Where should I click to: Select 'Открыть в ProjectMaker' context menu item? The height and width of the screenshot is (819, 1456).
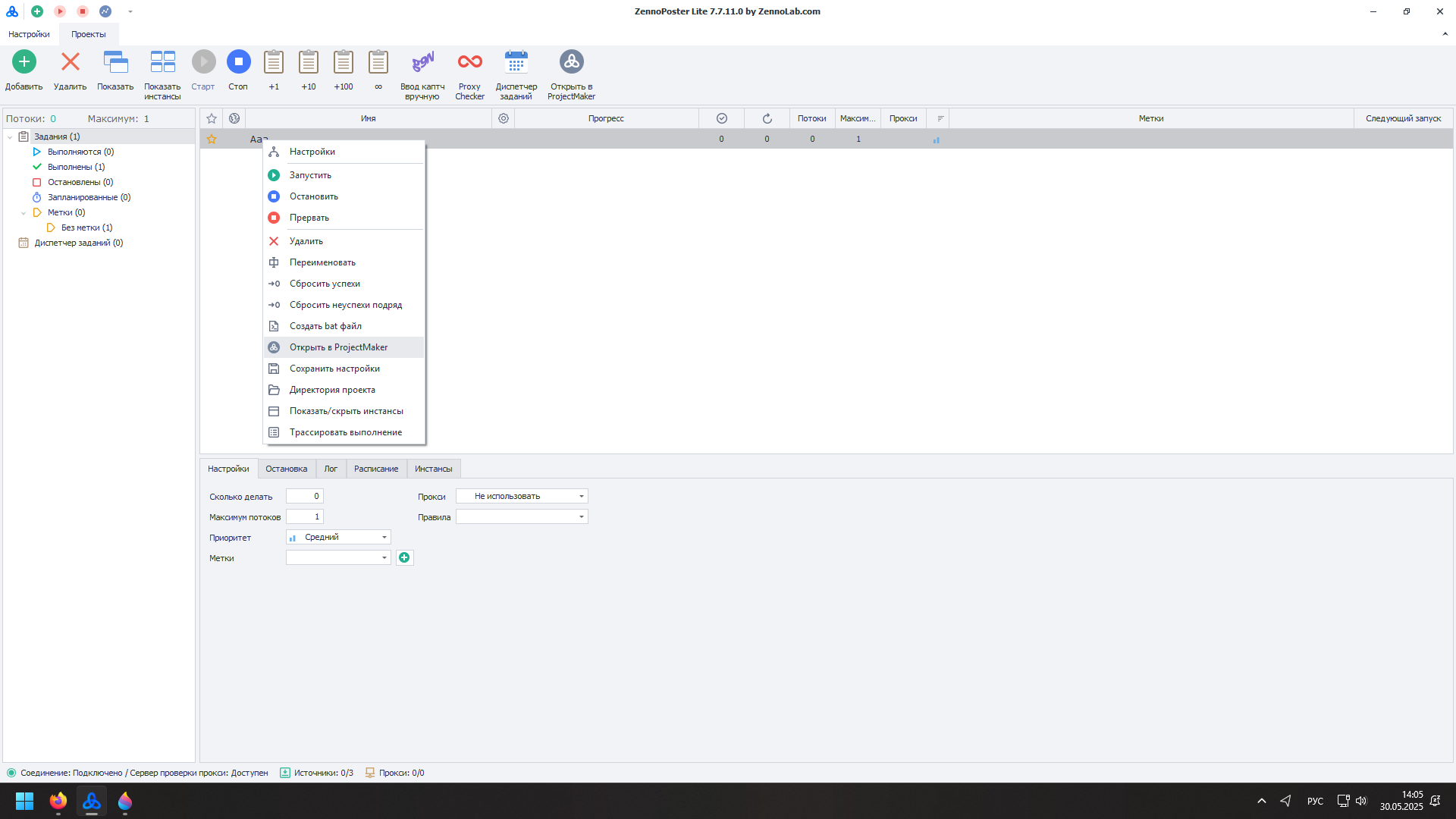coord(338,347)
